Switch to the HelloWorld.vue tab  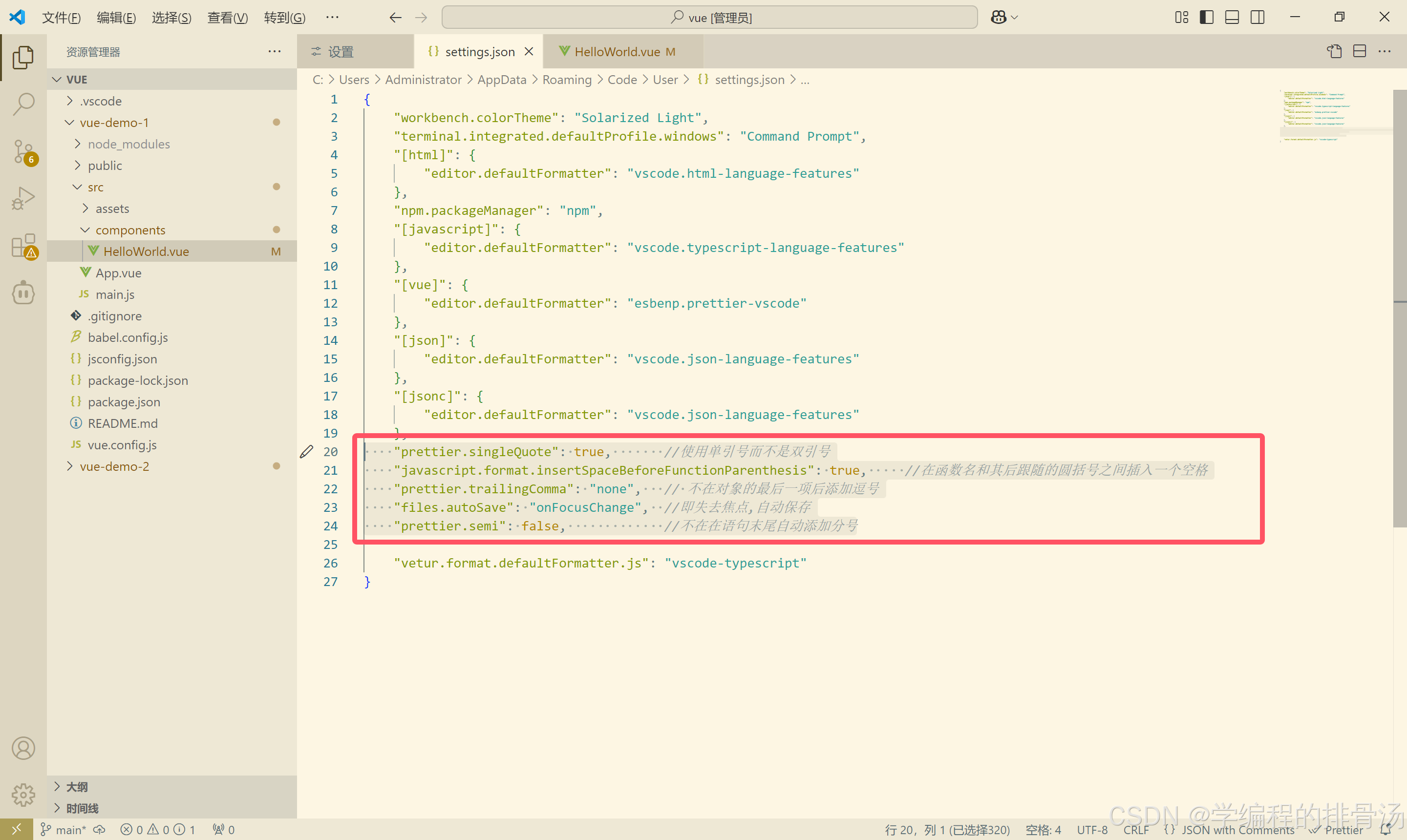(x=617, y=51)
